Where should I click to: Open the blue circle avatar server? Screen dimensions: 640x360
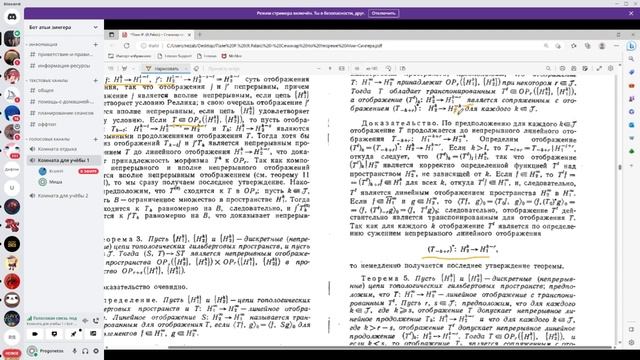pyautogui.click(x=12, y=113)
